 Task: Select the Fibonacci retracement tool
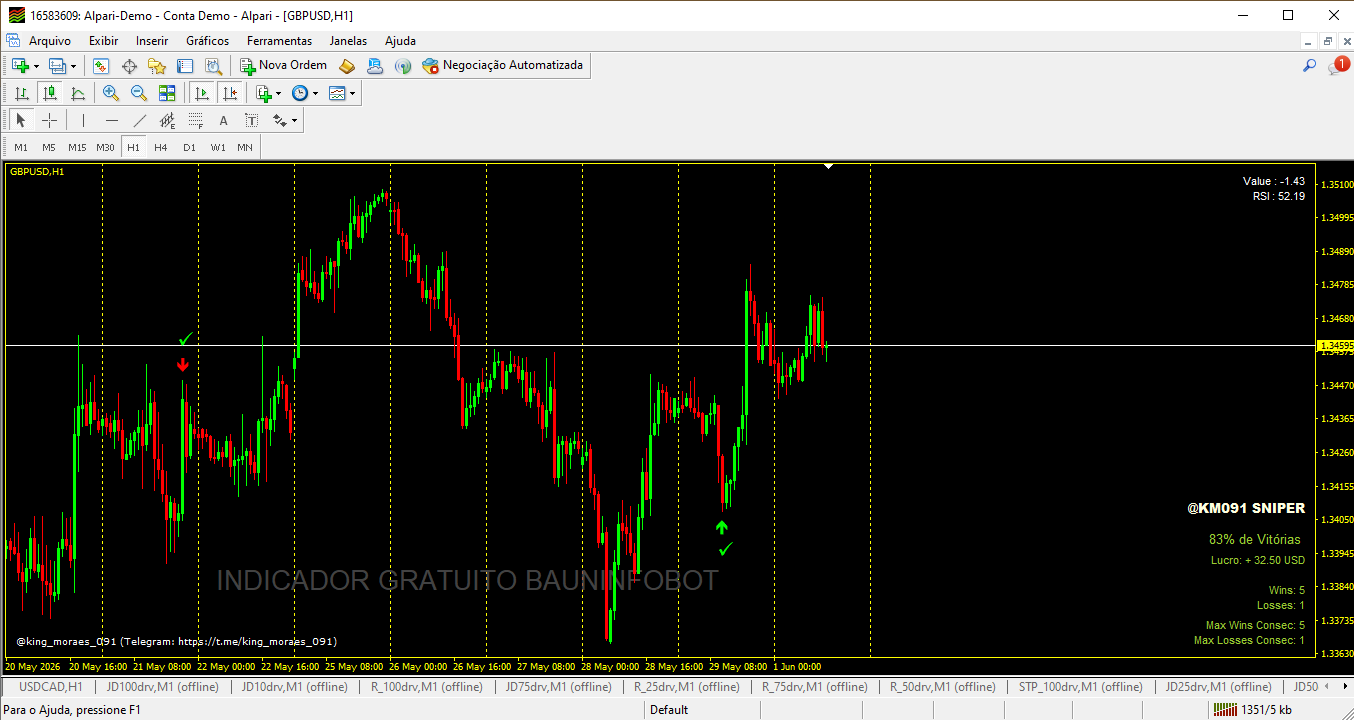pyautogui.click(x=195, y=120)
